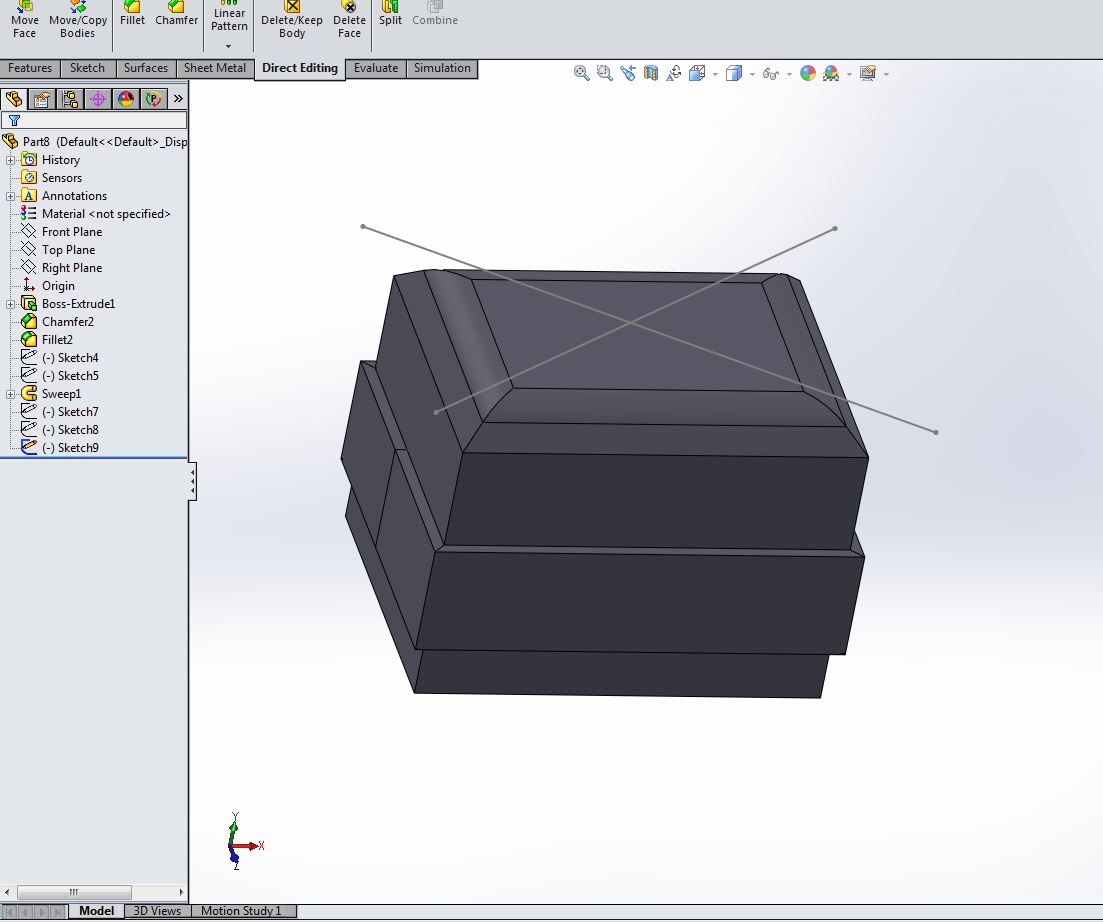Select the Zoom to Area tool
Image resolution: width=1103 pixels, height=922 pixels.
(x=604, y=73)
